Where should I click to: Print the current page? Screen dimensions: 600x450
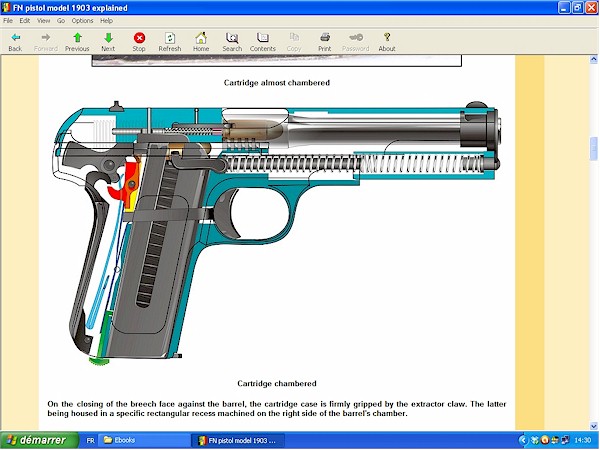pos(324,42)
